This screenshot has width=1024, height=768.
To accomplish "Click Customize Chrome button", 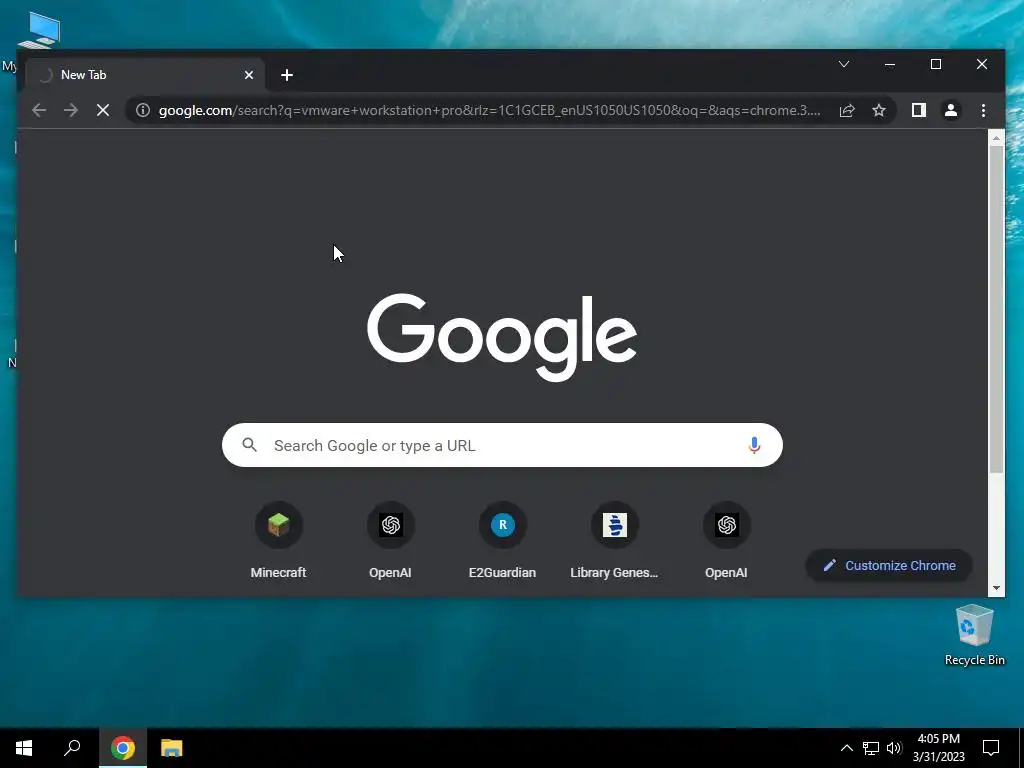I will (889, 566).
